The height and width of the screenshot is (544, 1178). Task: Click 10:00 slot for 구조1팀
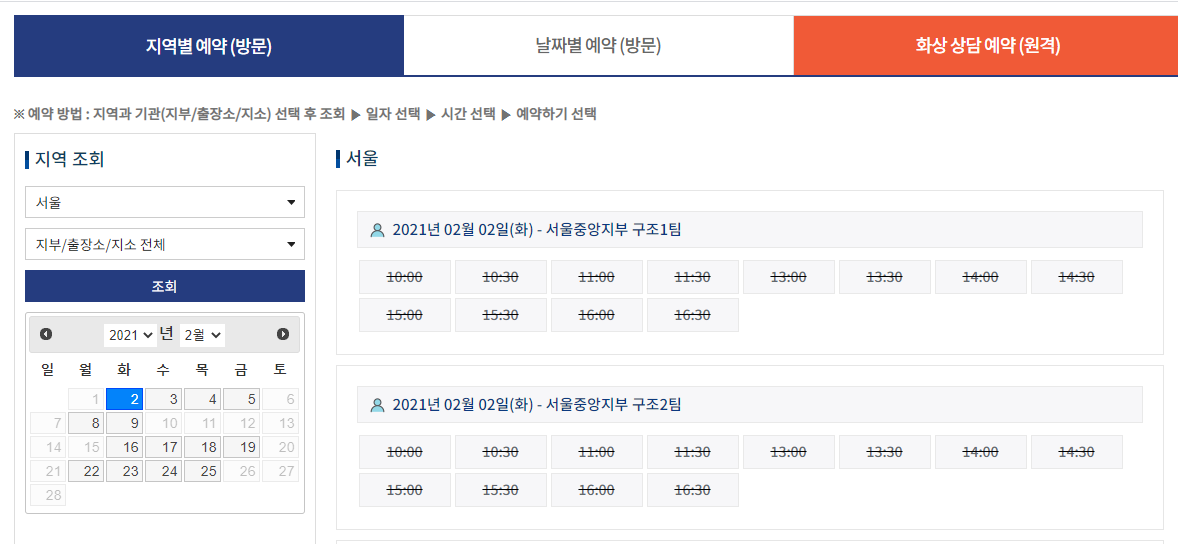click(x=405, y=277)
